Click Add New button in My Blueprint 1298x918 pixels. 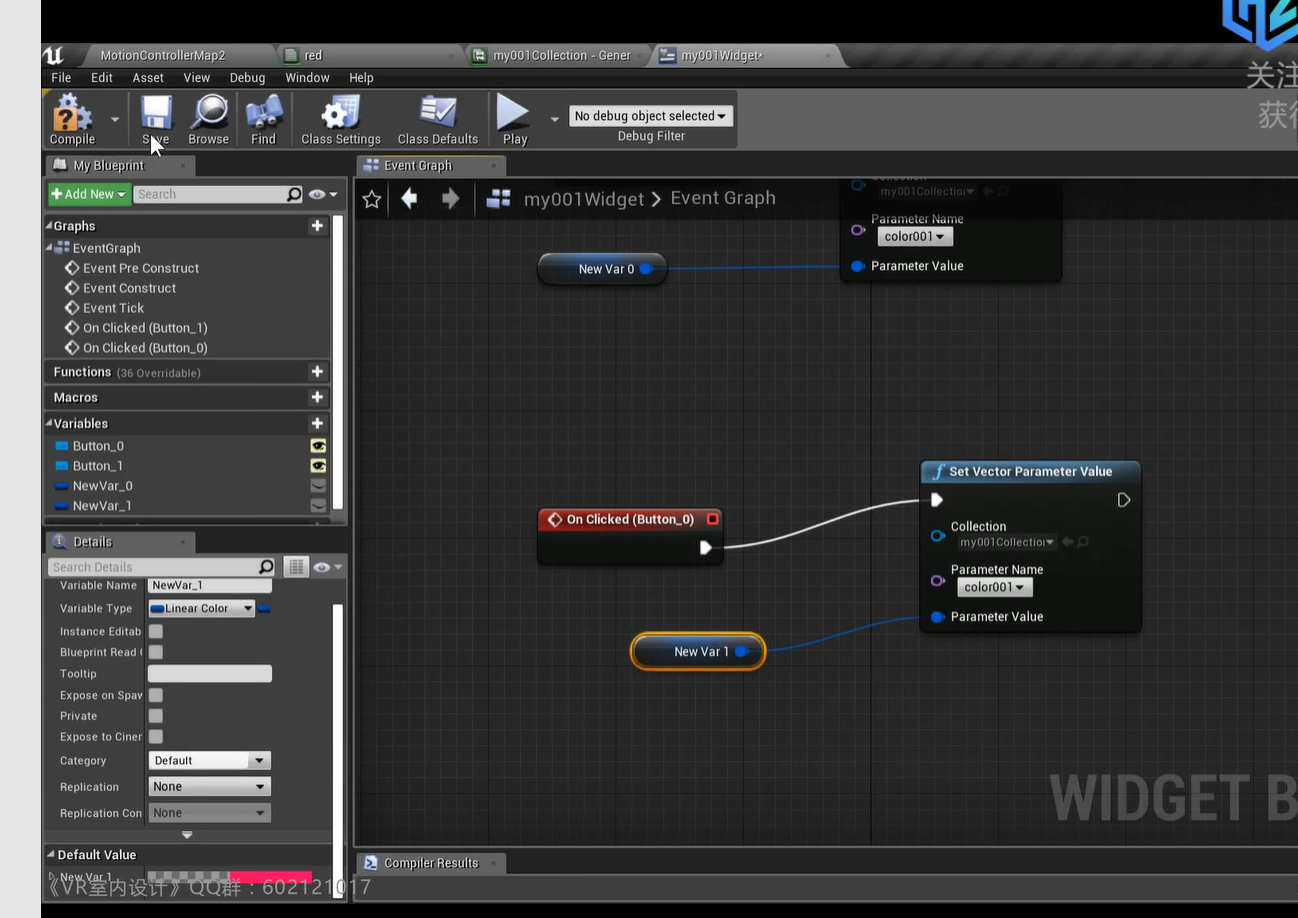click(89, 194)
